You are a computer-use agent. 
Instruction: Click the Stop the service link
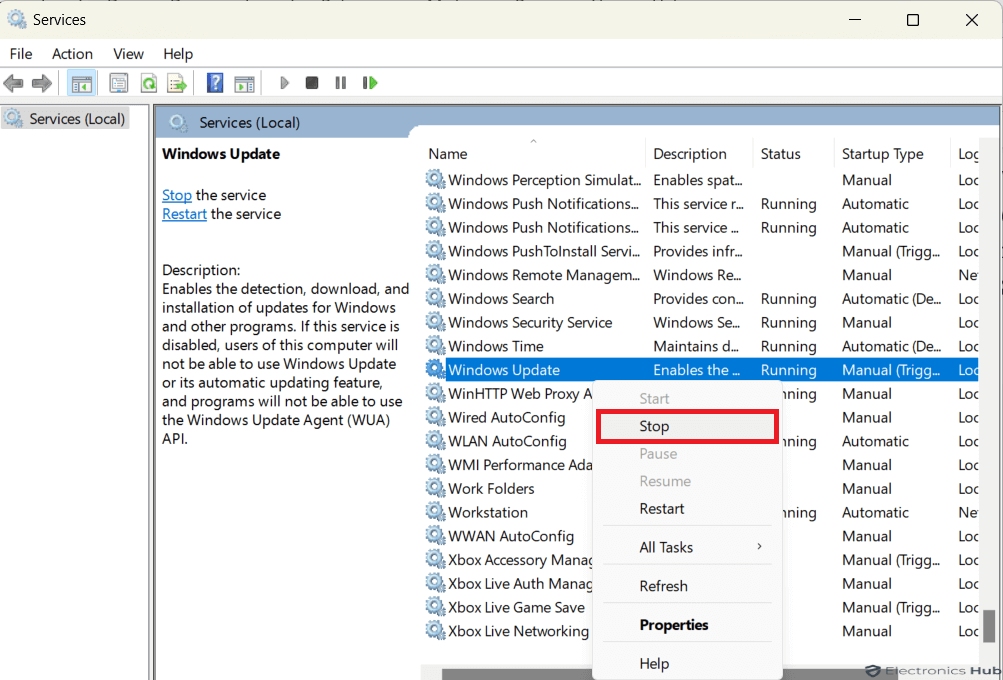tap(177, 195)
